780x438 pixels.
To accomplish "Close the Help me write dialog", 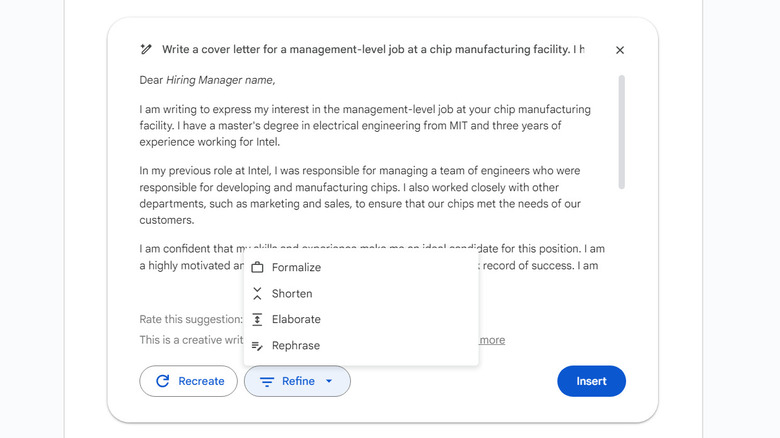I will click(x=620, y=50).
